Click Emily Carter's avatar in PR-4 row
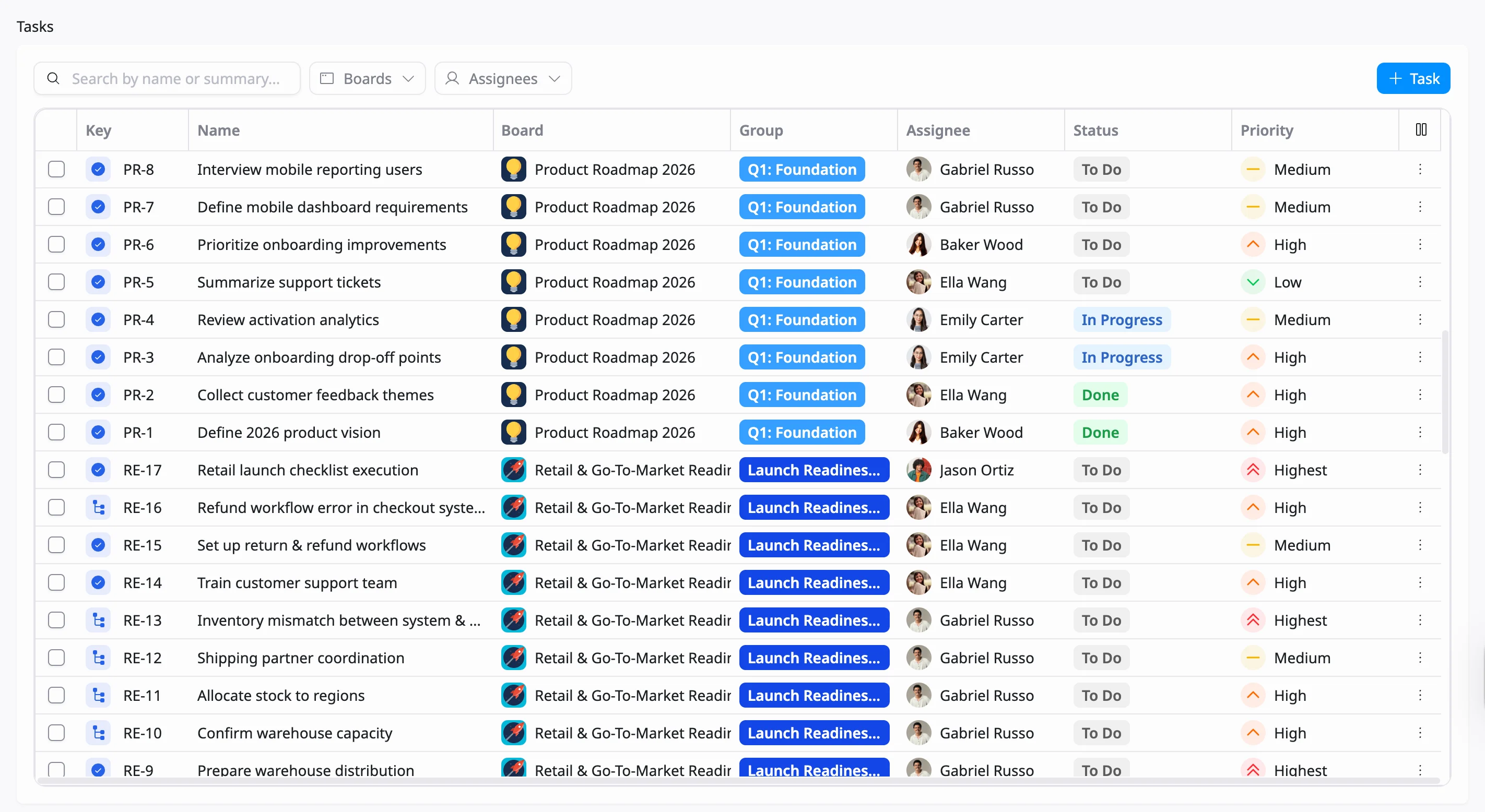The width and height of the screenshot is (1485, 812). click(918, 319)
